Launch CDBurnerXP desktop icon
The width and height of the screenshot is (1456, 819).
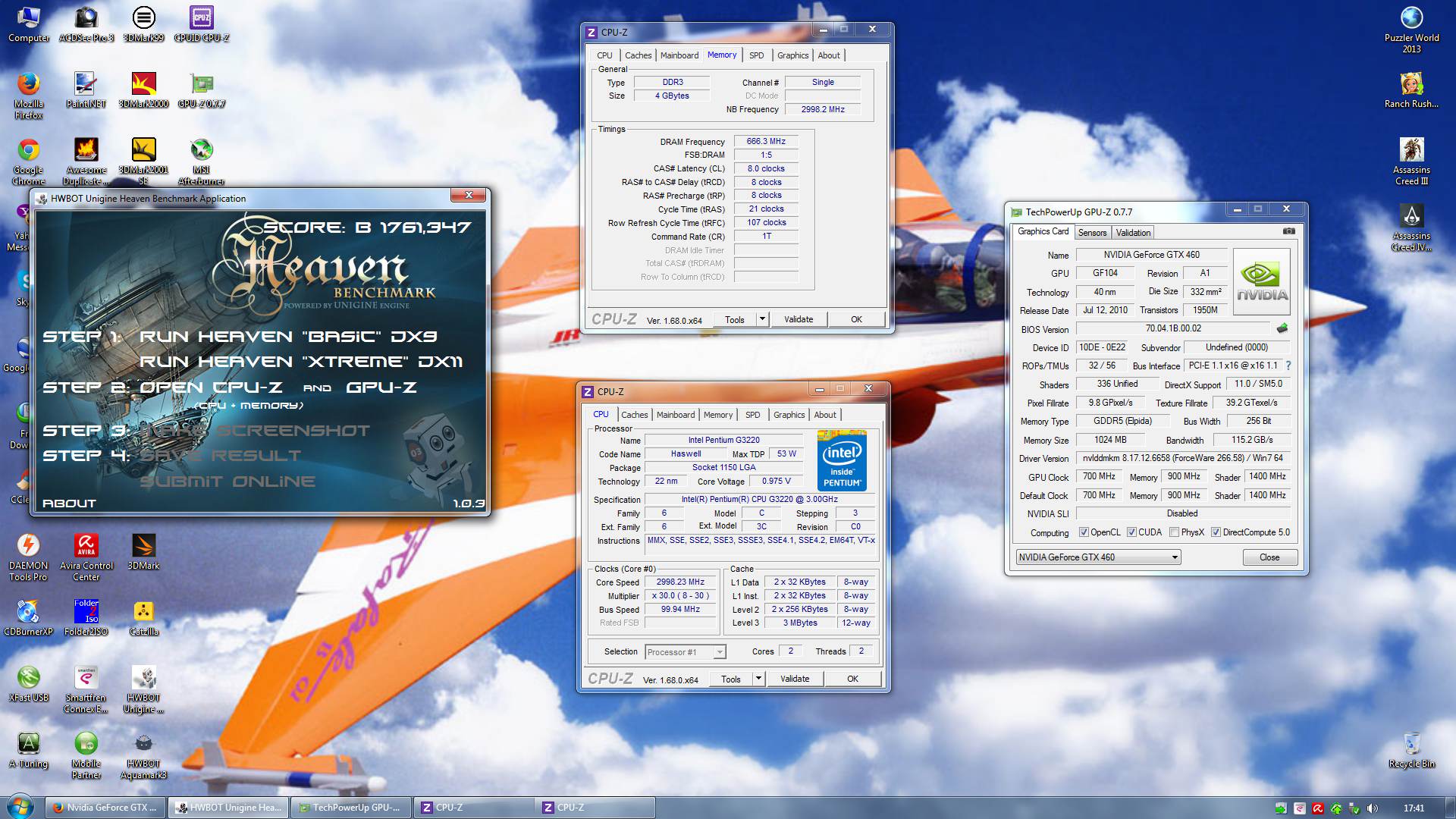coord(28,618)
